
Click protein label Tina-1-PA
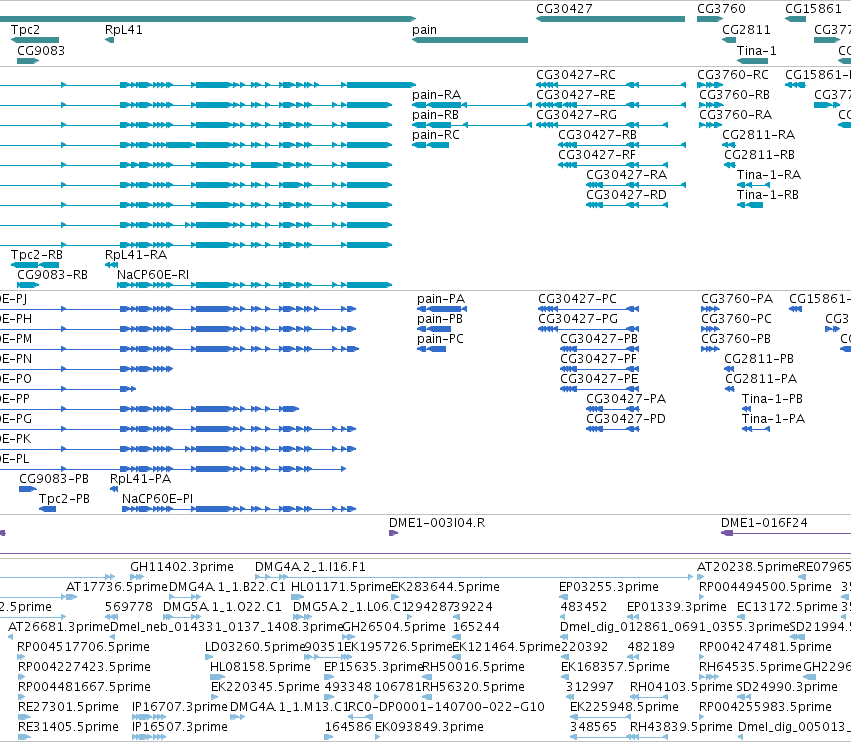click(773, 419)
